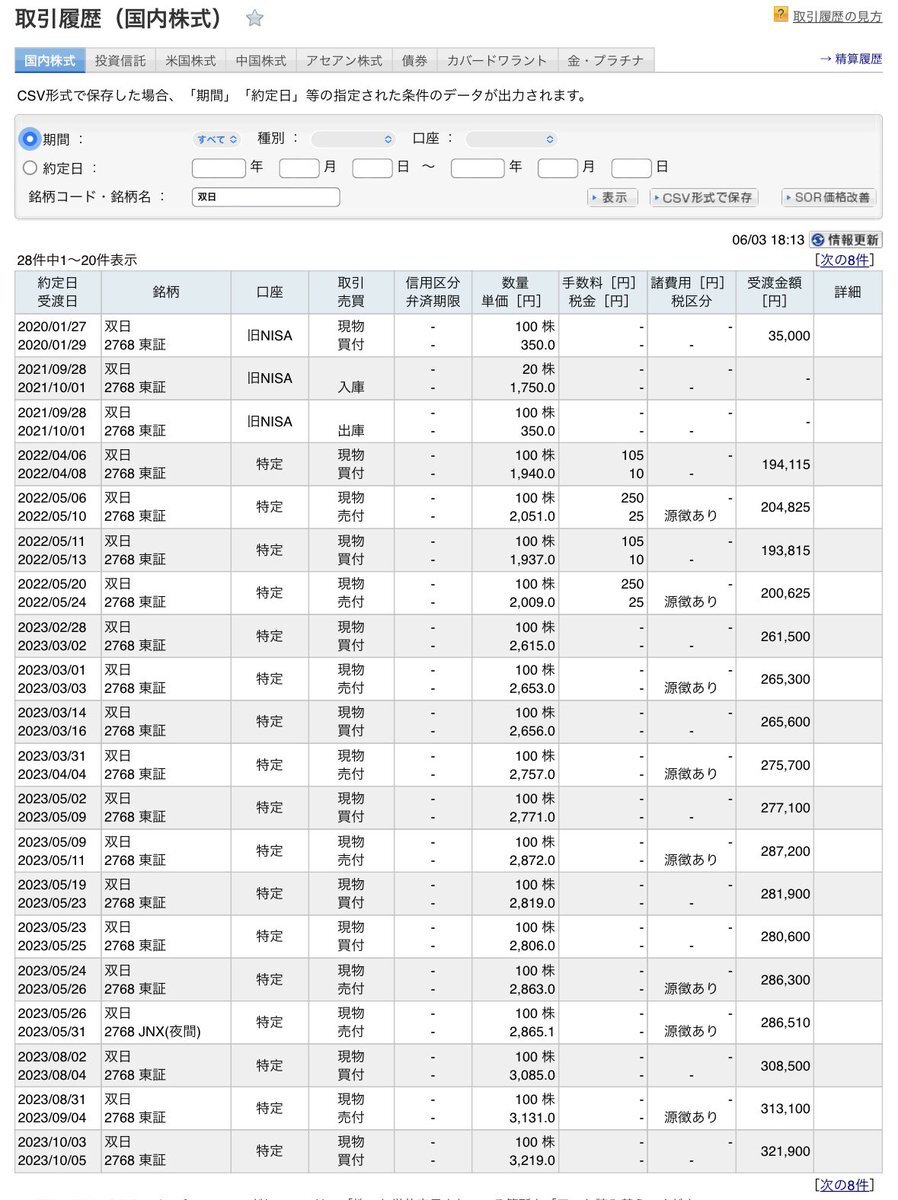Click the 表示 button
898x1200 pixels.
[612, 198]
